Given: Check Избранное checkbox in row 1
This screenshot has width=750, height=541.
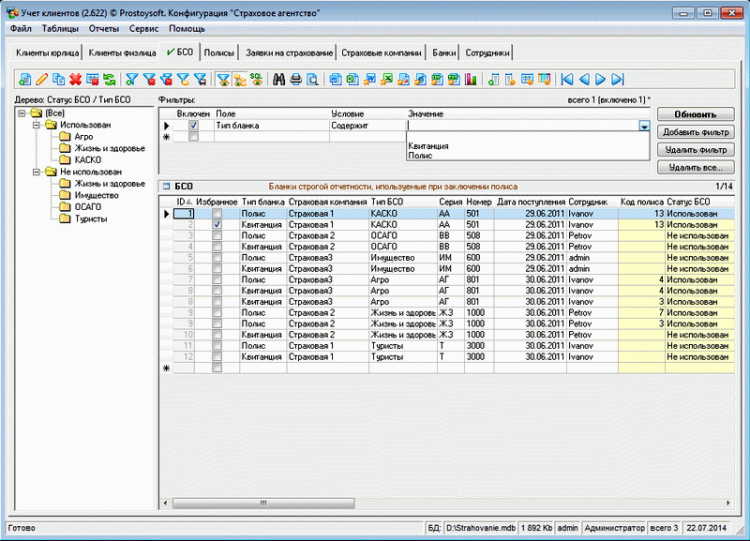Looking at the screenshot, I should pyautogui.click(x=217, y=213).
